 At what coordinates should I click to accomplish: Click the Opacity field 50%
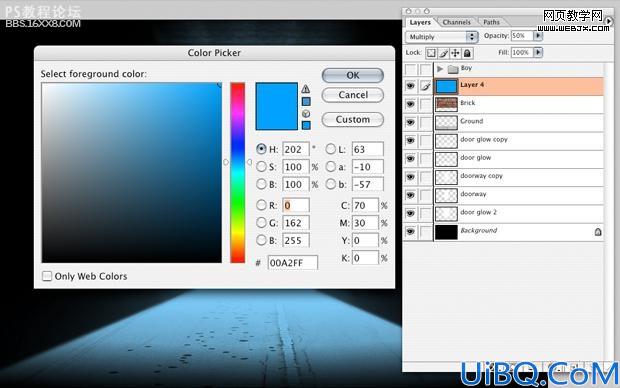[522, 36]
